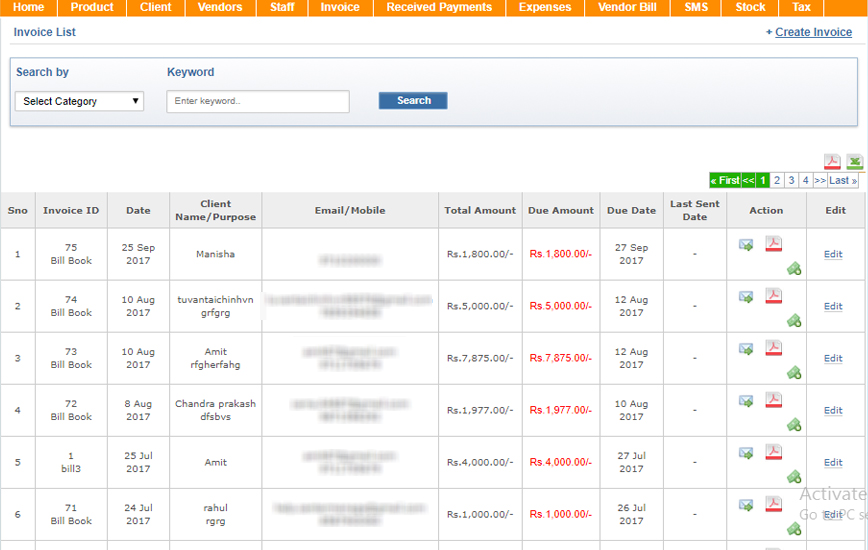
Task: Export invoice list to Excel
Action: [x=854, y=162]
